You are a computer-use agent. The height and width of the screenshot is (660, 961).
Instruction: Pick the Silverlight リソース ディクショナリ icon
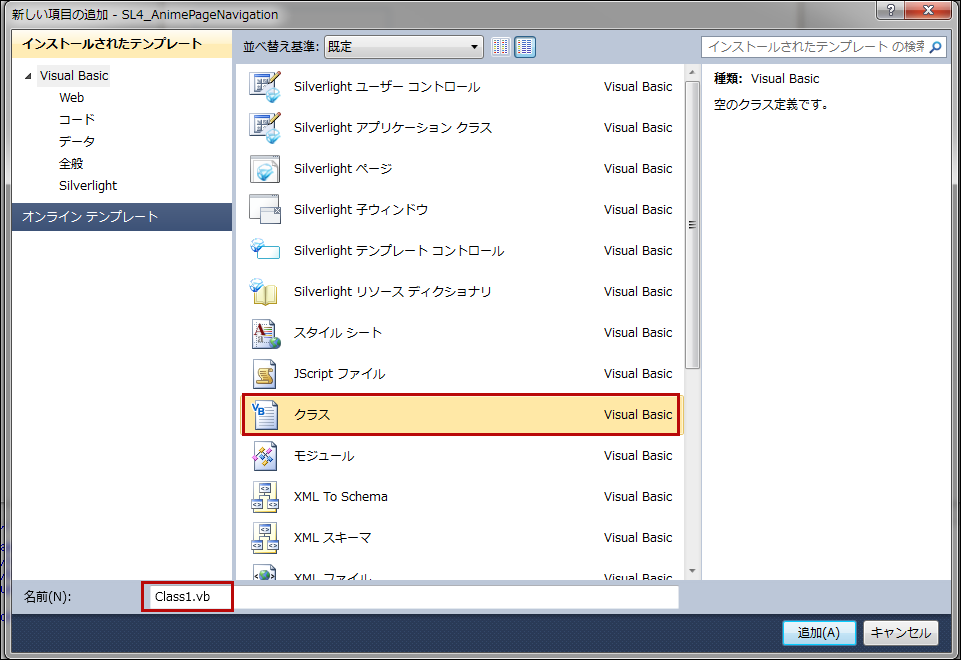(x=265, y=292)
